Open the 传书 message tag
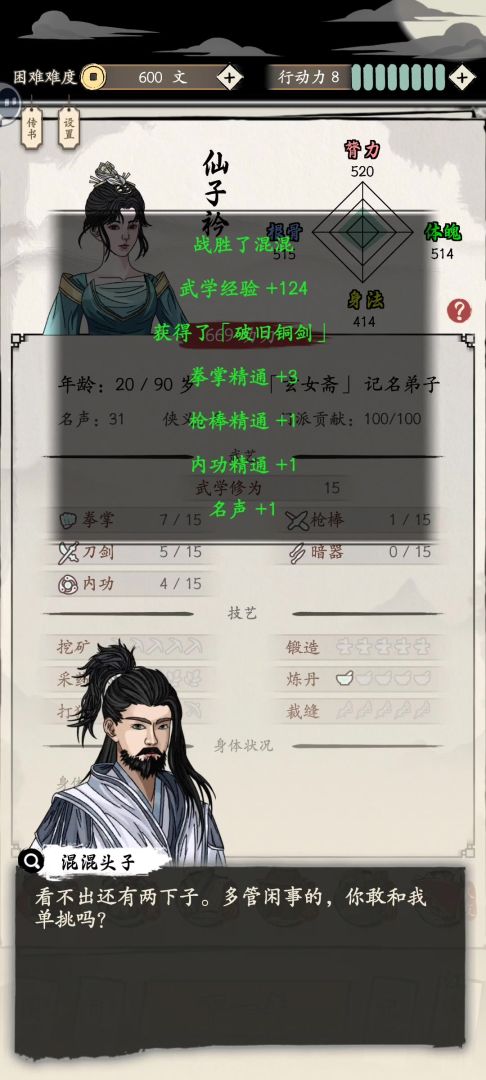This screenshot has height=1080, width=486. pyautogui.click(x=31, y=127)
